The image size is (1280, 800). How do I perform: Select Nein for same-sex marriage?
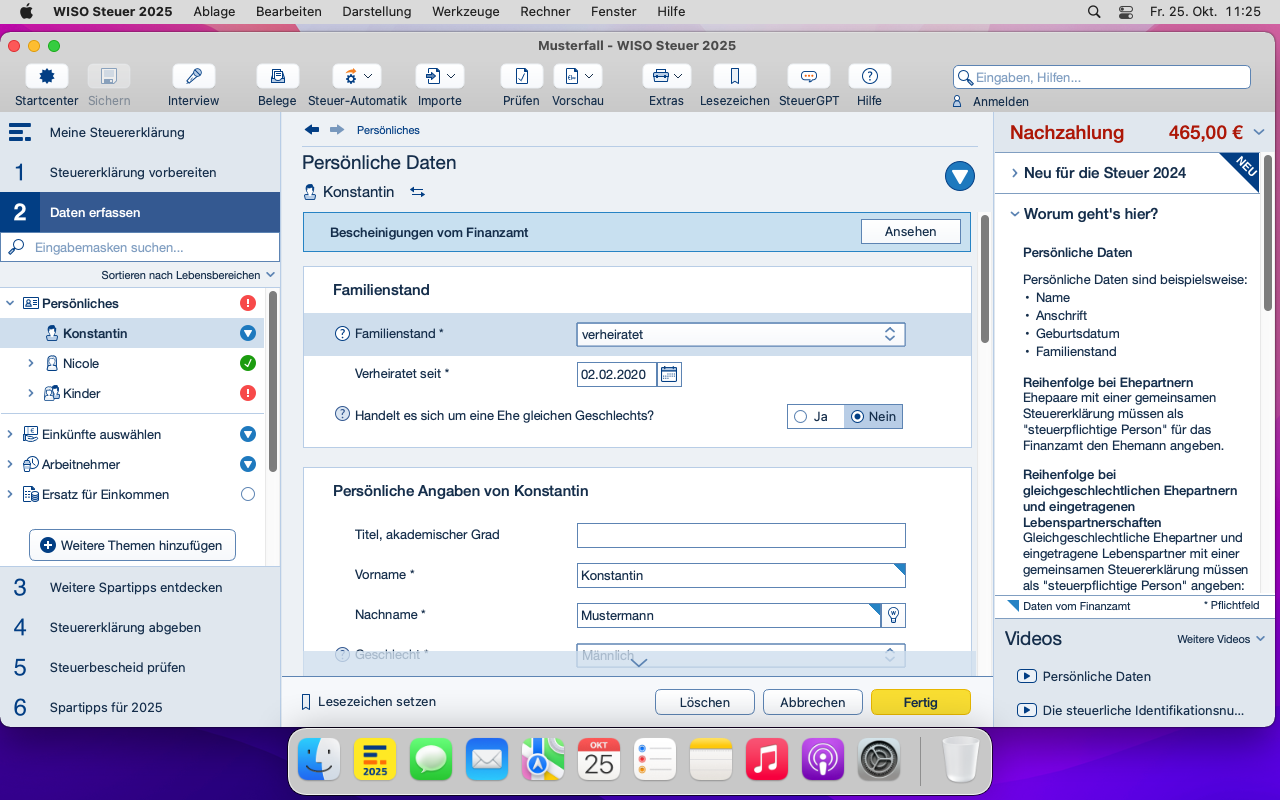[873, 416]
